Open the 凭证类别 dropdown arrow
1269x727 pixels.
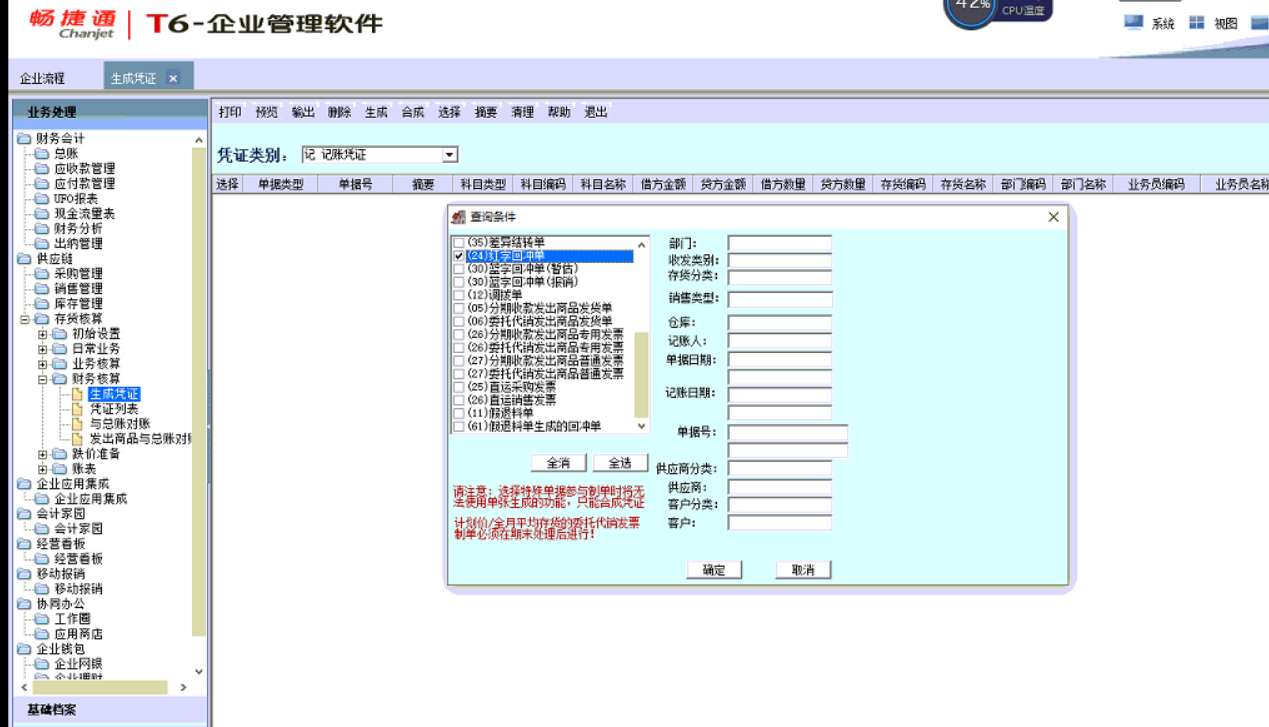pyautogui.click(x=450, y=155)
